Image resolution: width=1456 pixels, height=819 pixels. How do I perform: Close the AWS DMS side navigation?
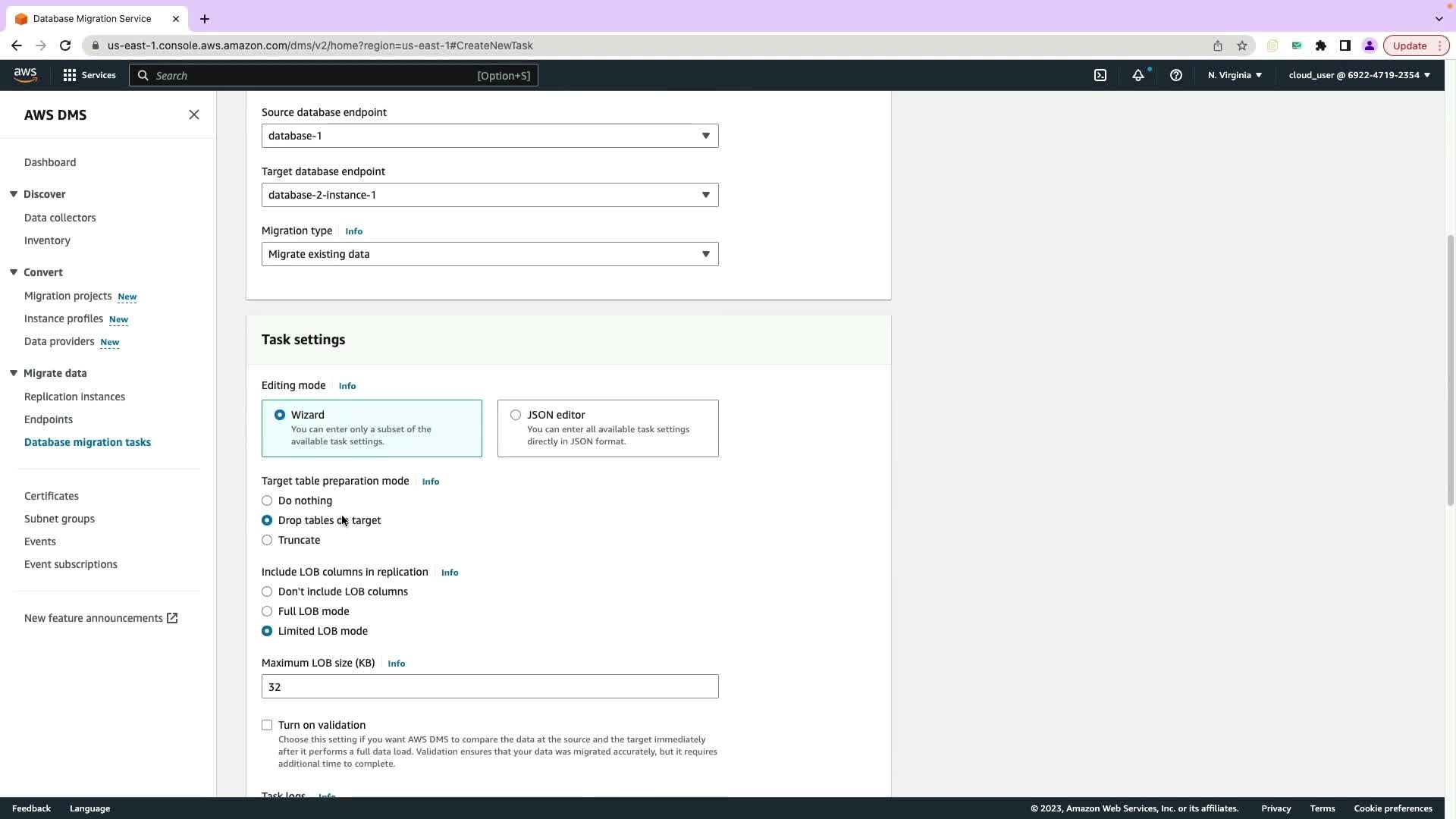click(194, 115)
